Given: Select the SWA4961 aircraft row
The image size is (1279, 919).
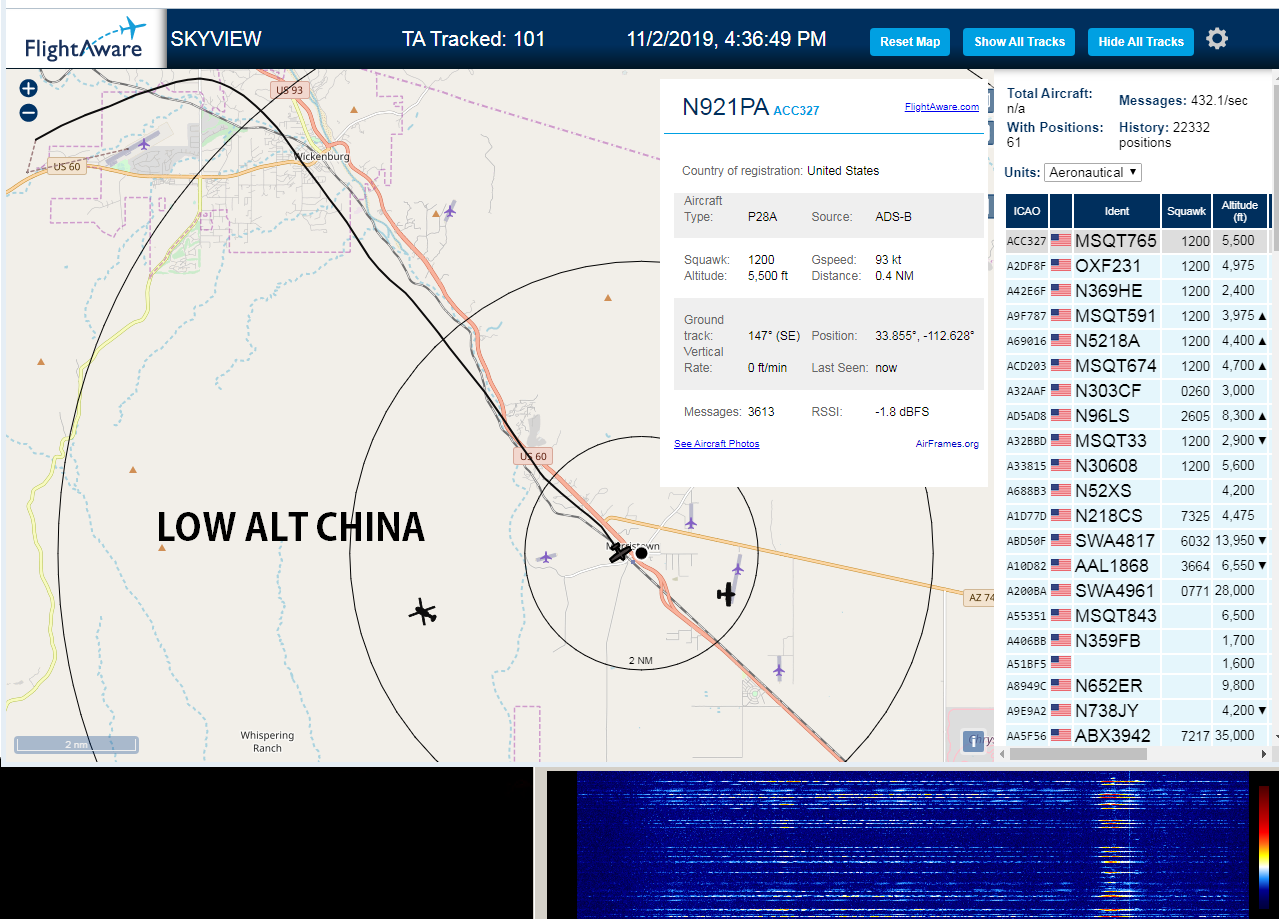Looking at the screenshot, I should [1137, 591].
